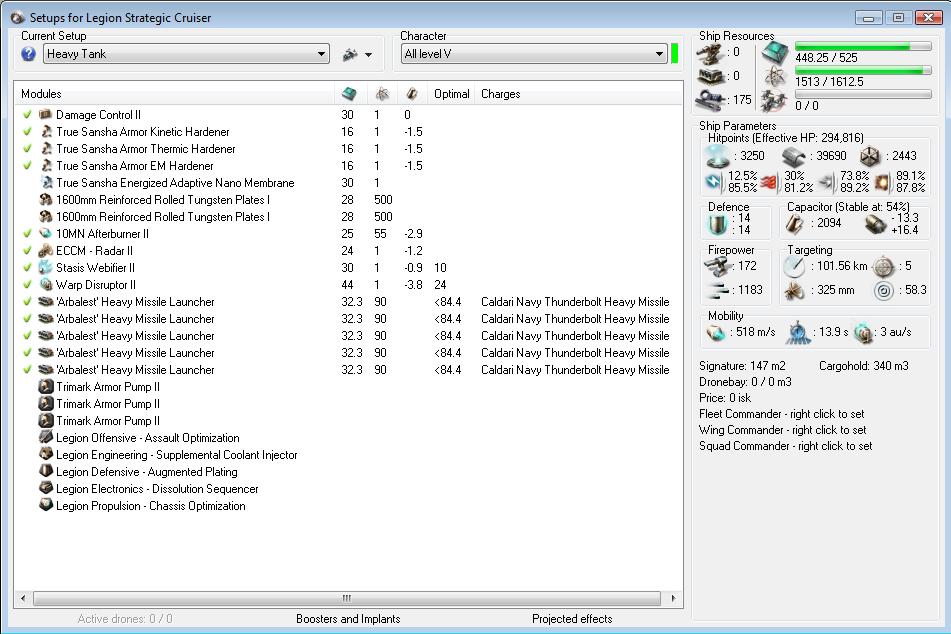951x634 pixels.
Task: Toggle the True Sansha Armor Kinetic Hardener checkmark
Action: coord(27,131)
